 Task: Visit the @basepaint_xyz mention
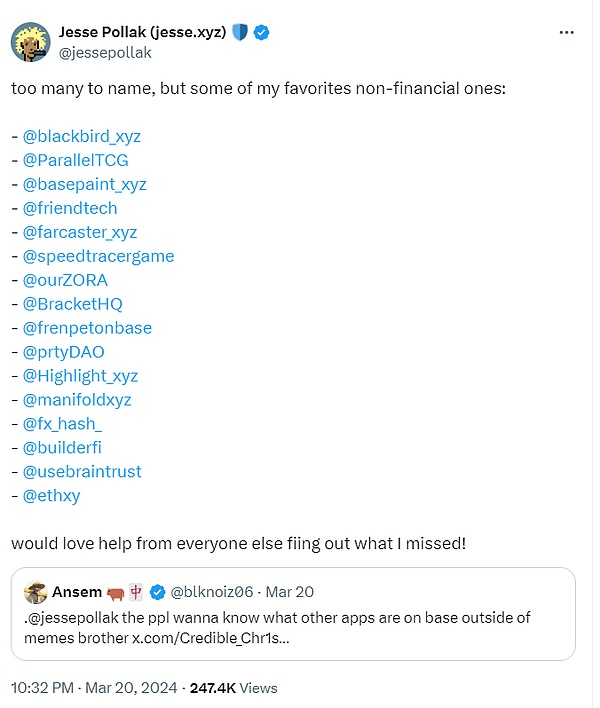(84, 184)
